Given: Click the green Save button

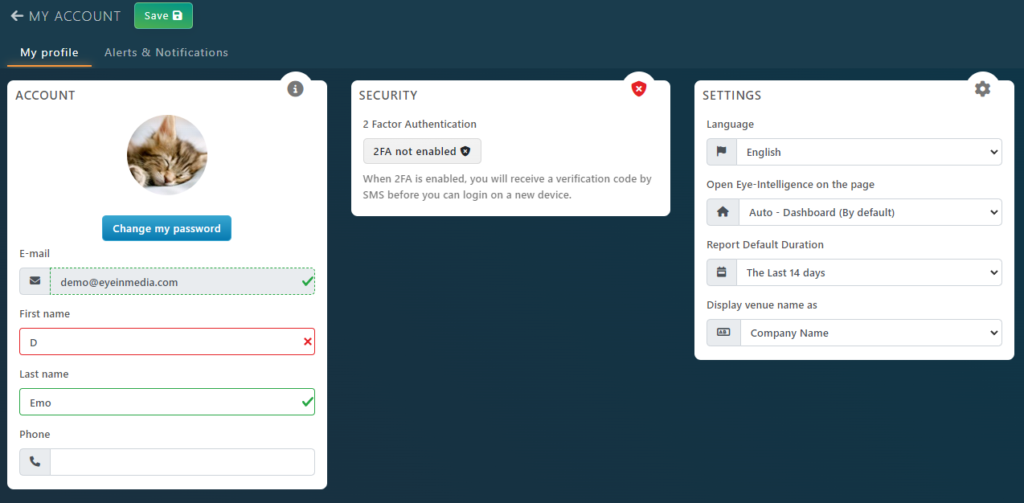Looking at the screenshot, I should click(x=163, y=16).
